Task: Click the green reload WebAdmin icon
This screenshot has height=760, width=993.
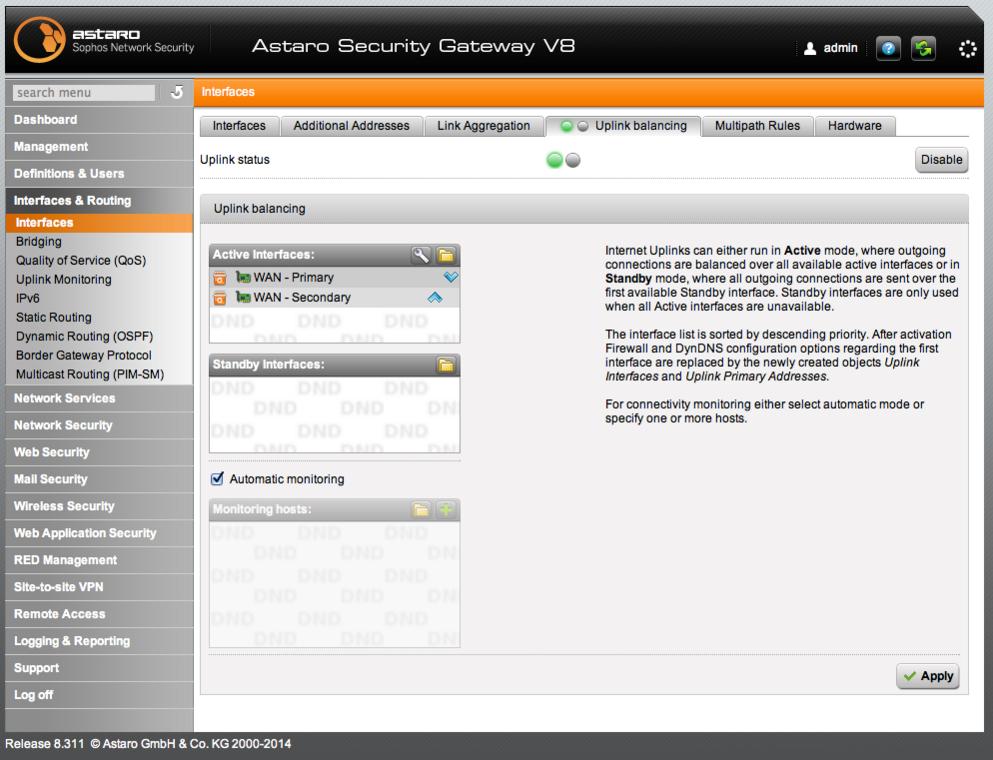Action: pos(923,48)
